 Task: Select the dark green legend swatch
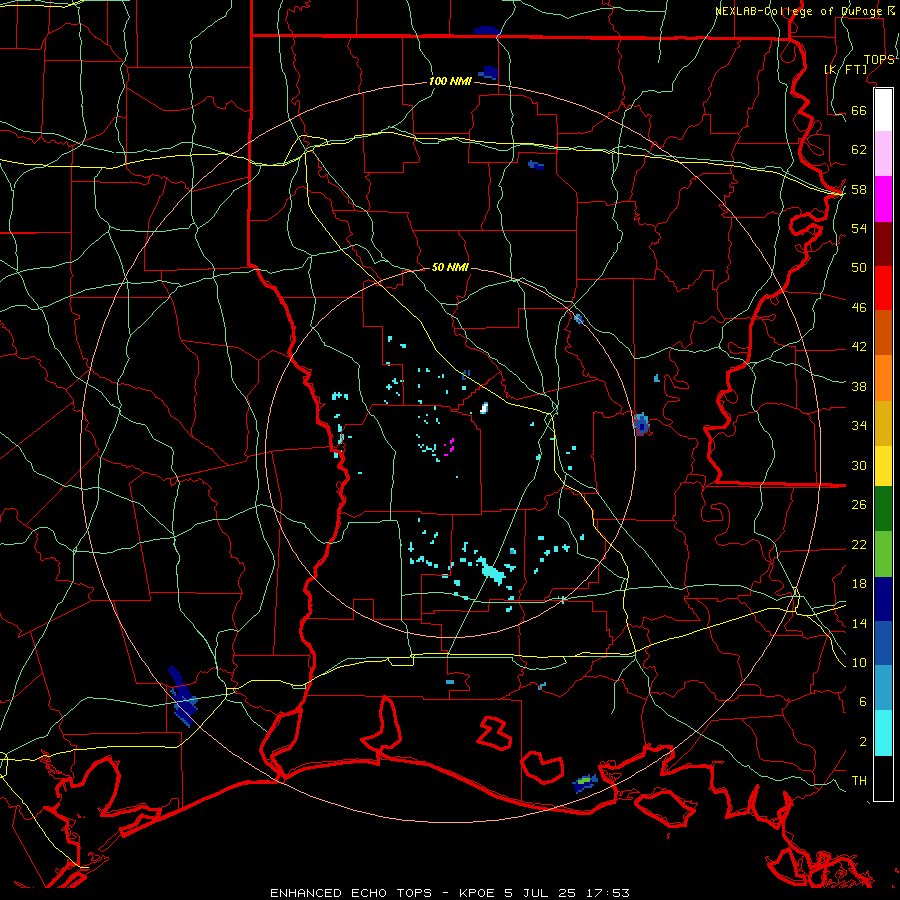click(x=883, y=509)
